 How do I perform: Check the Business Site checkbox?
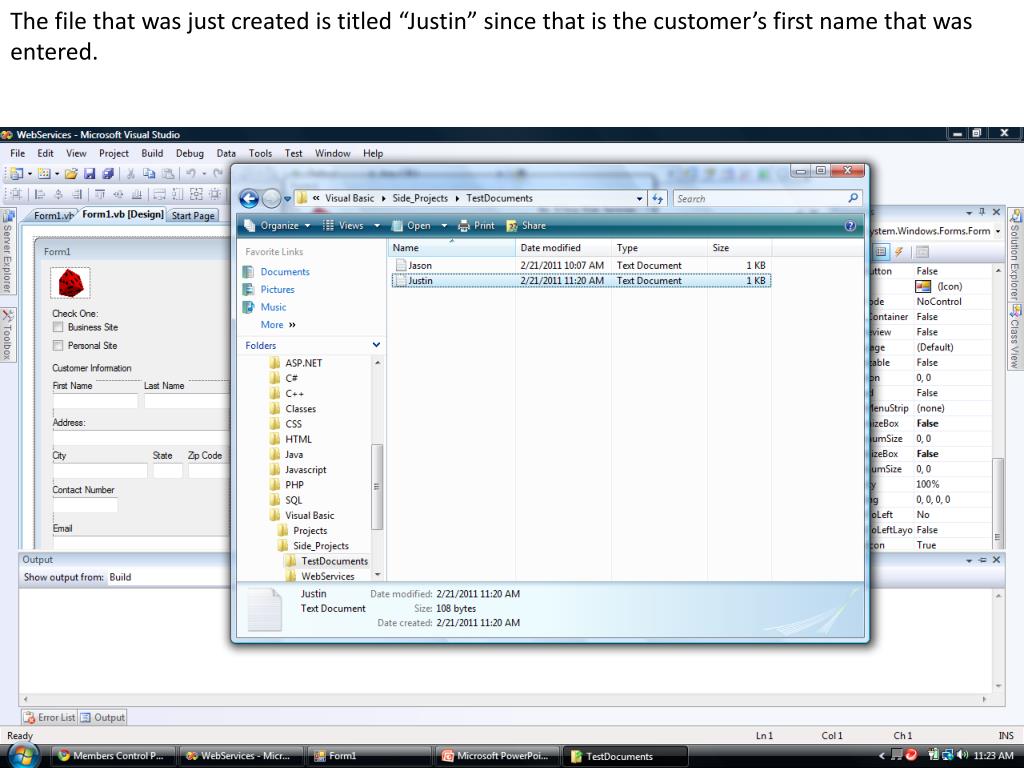point(58,327)
